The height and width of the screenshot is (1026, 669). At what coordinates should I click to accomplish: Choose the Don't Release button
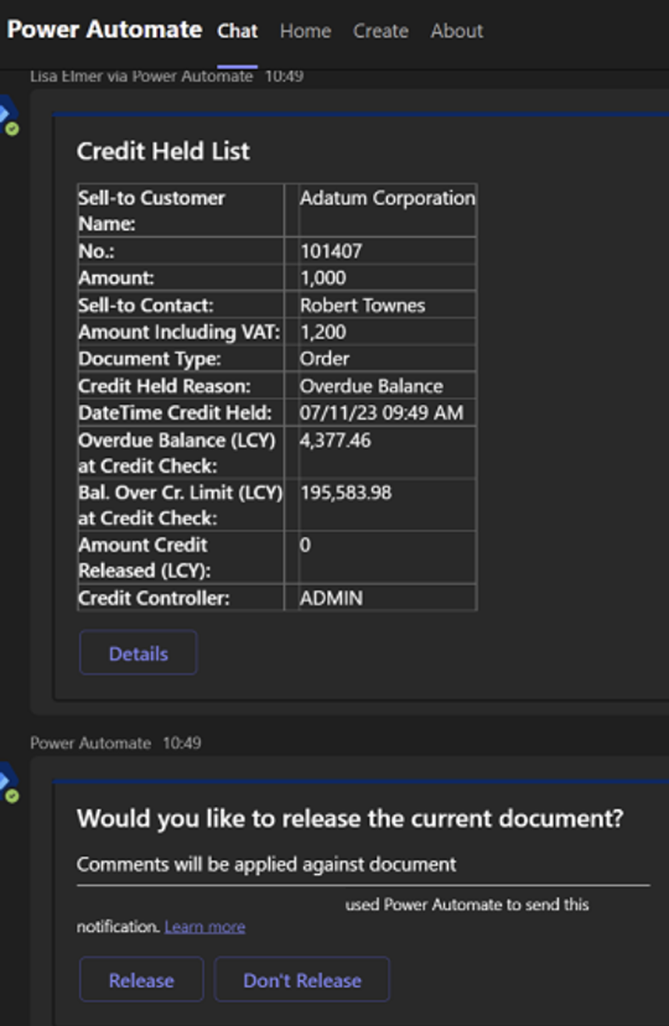click(x=302, y=980)
